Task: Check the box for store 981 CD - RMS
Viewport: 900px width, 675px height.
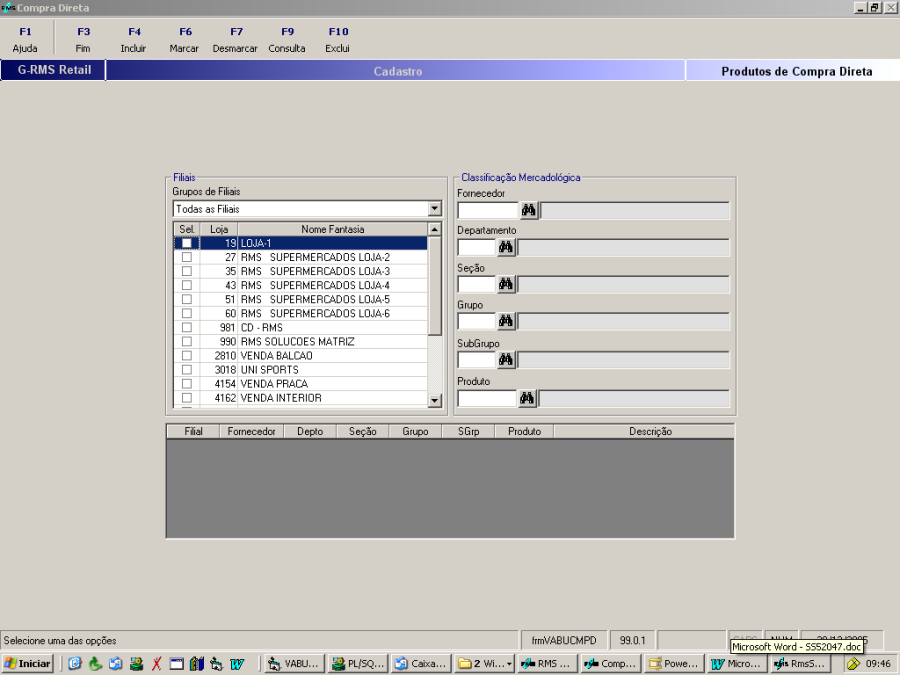Action: (187, 327)
